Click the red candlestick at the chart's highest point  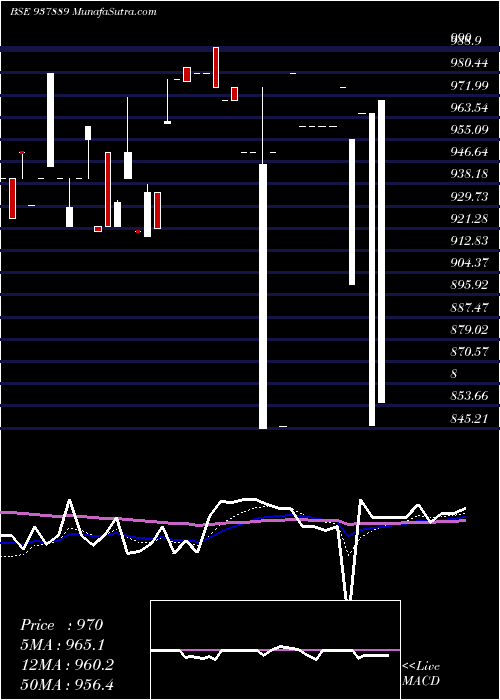click(x=216, y=67)
